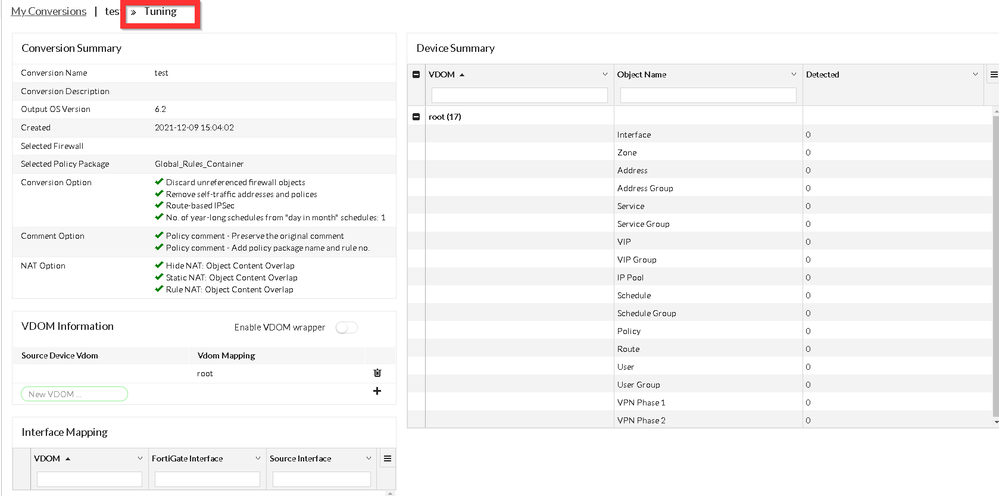Click the Tuning breadcrumb item
Image resolution: width=999 pixels, height=496 pixels.
pos(160,12)
